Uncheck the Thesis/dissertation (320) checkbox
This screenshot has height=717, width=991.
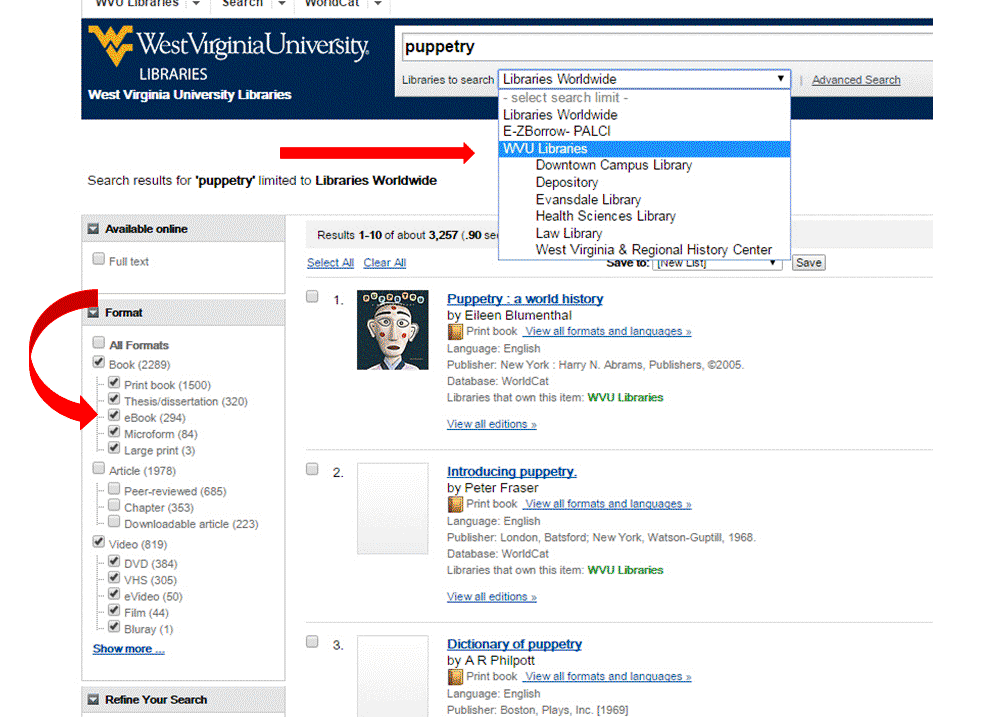pyautogui.click(x=114, y=398)
